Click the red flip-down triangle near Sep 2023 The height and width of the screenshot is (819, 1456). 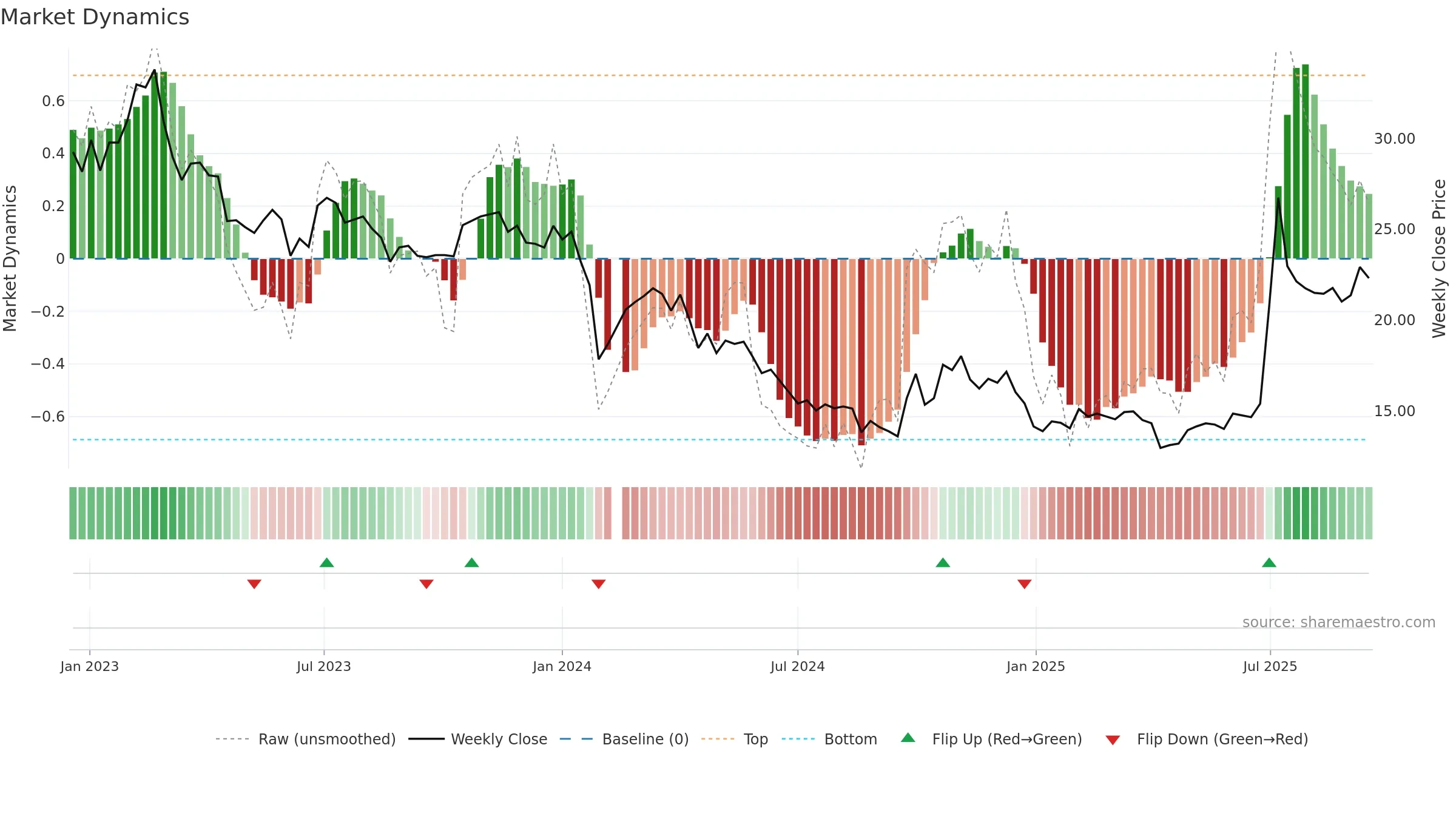click(x=426, y=584)
